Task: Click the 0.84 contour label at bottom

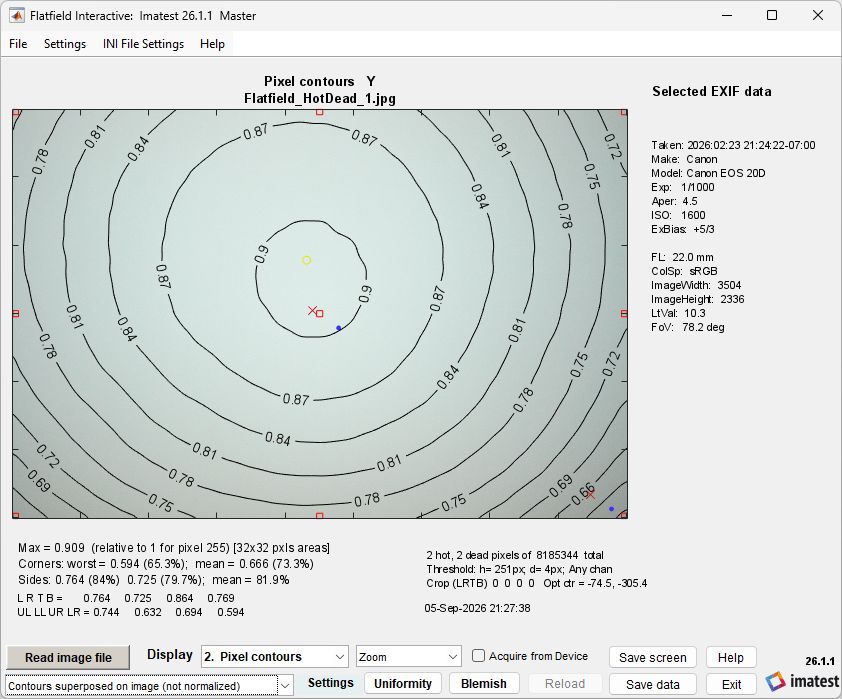Action: [x=278, y=439]
